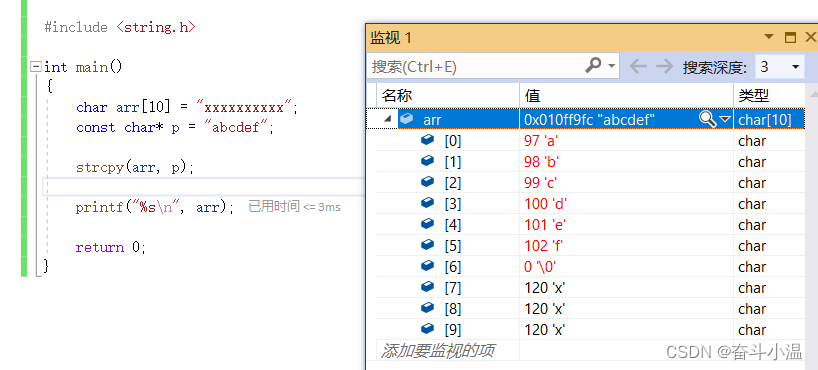Image resolution: width=818 pixels, height=370 pixels.
Task: Select the cube icon of element [9]
Action: 427,328
